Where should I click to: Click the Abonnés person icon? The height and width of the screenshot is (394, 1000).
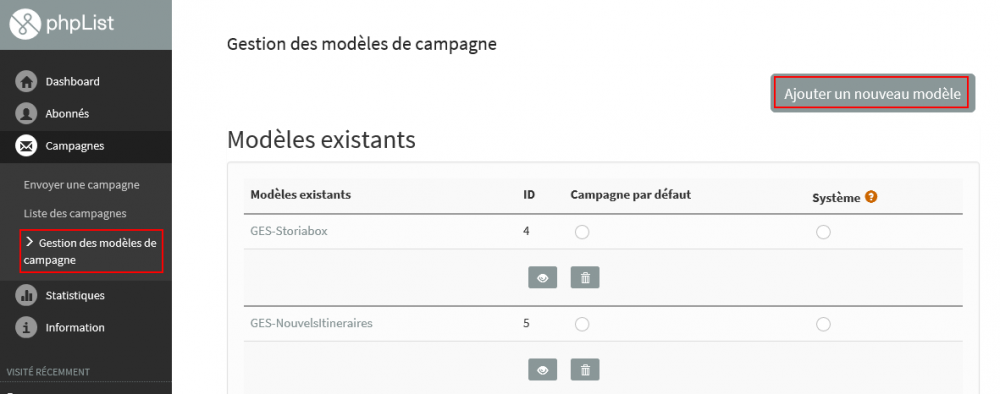26,113
